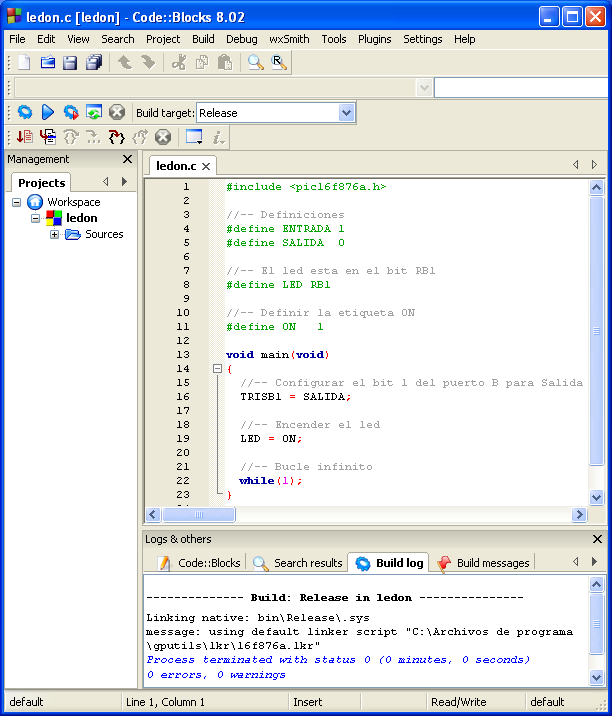Open the Debug menu
This screenshot has width=612, height=716.
point(241,39)
